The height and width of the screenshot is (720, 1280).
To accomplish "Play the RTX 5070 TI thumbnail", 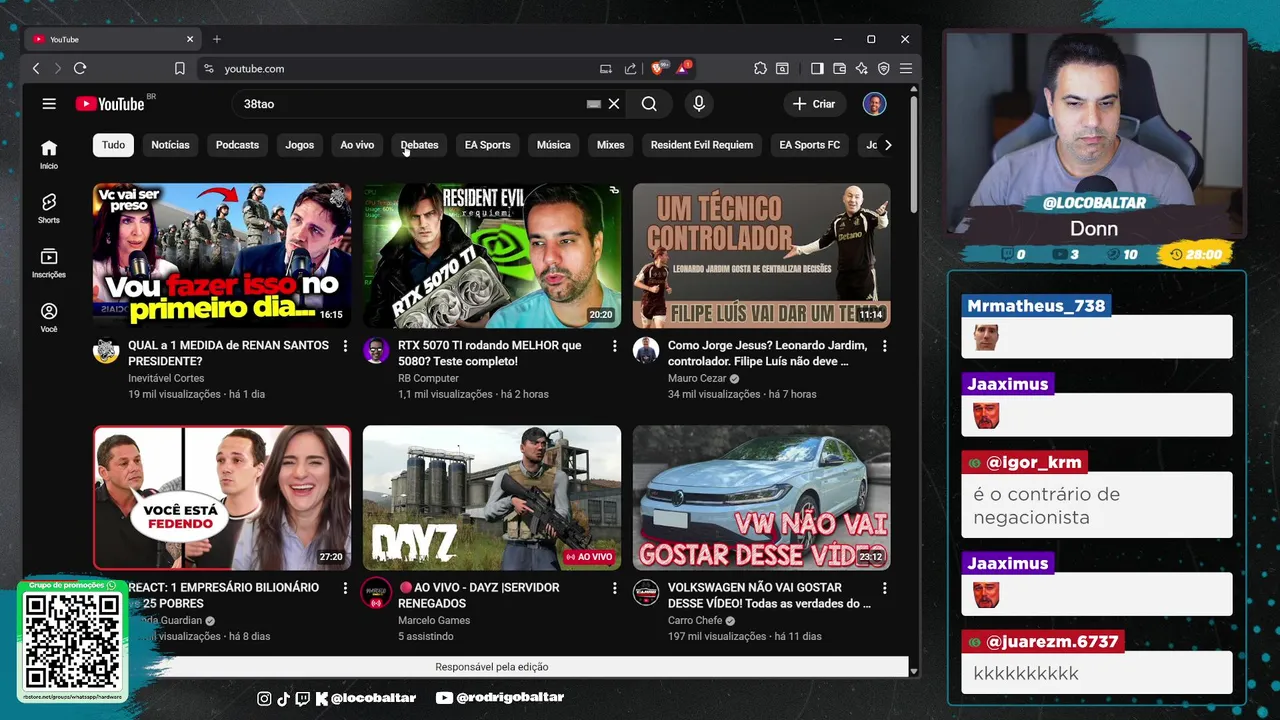I will click(492, 256).
